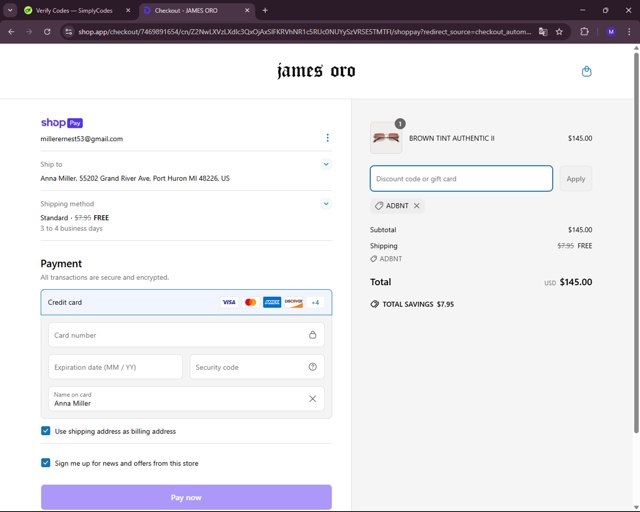This screenshot has width=640, height=512.
Task: Click the Pay now button
Action: point(186,497)
